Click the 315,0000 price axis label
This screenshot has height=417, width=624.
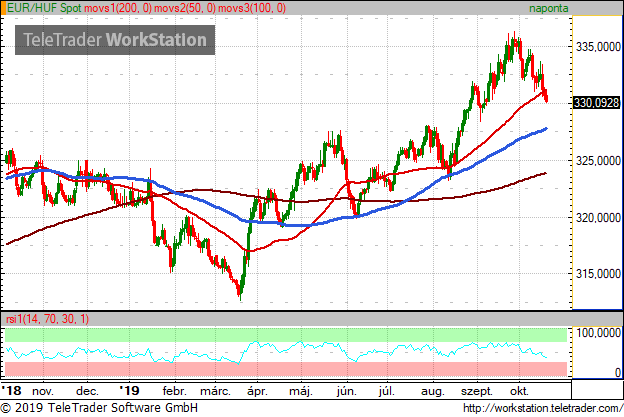[x=598, y=274]
